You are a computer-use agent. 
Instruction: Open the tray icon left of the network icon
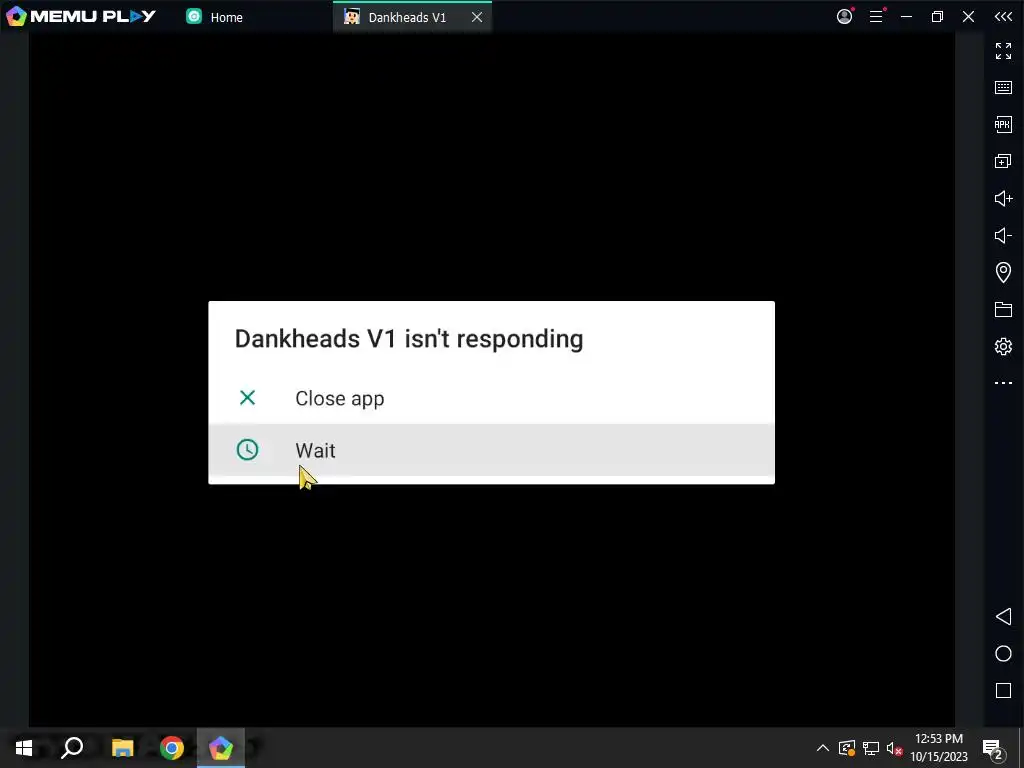coord(847,748)
